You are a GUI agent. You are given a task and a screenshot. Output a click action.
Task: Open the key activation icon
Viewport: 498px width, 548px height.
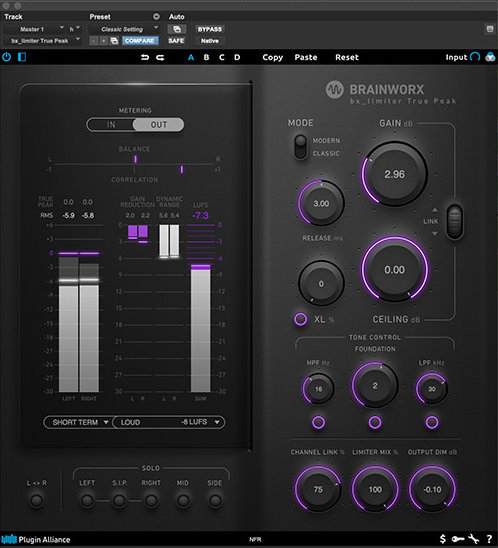[457, 539]
